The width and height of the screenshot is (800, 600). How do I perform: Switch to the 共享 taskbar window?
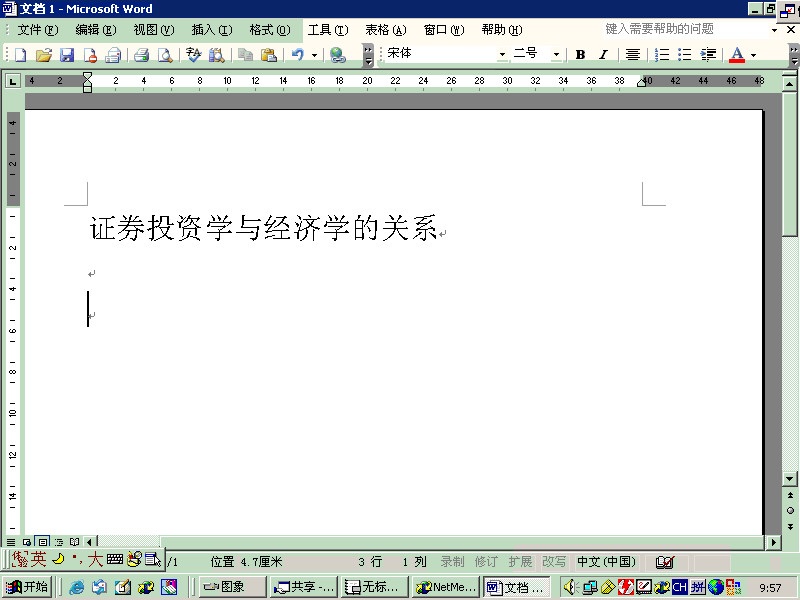pos(304,587)
